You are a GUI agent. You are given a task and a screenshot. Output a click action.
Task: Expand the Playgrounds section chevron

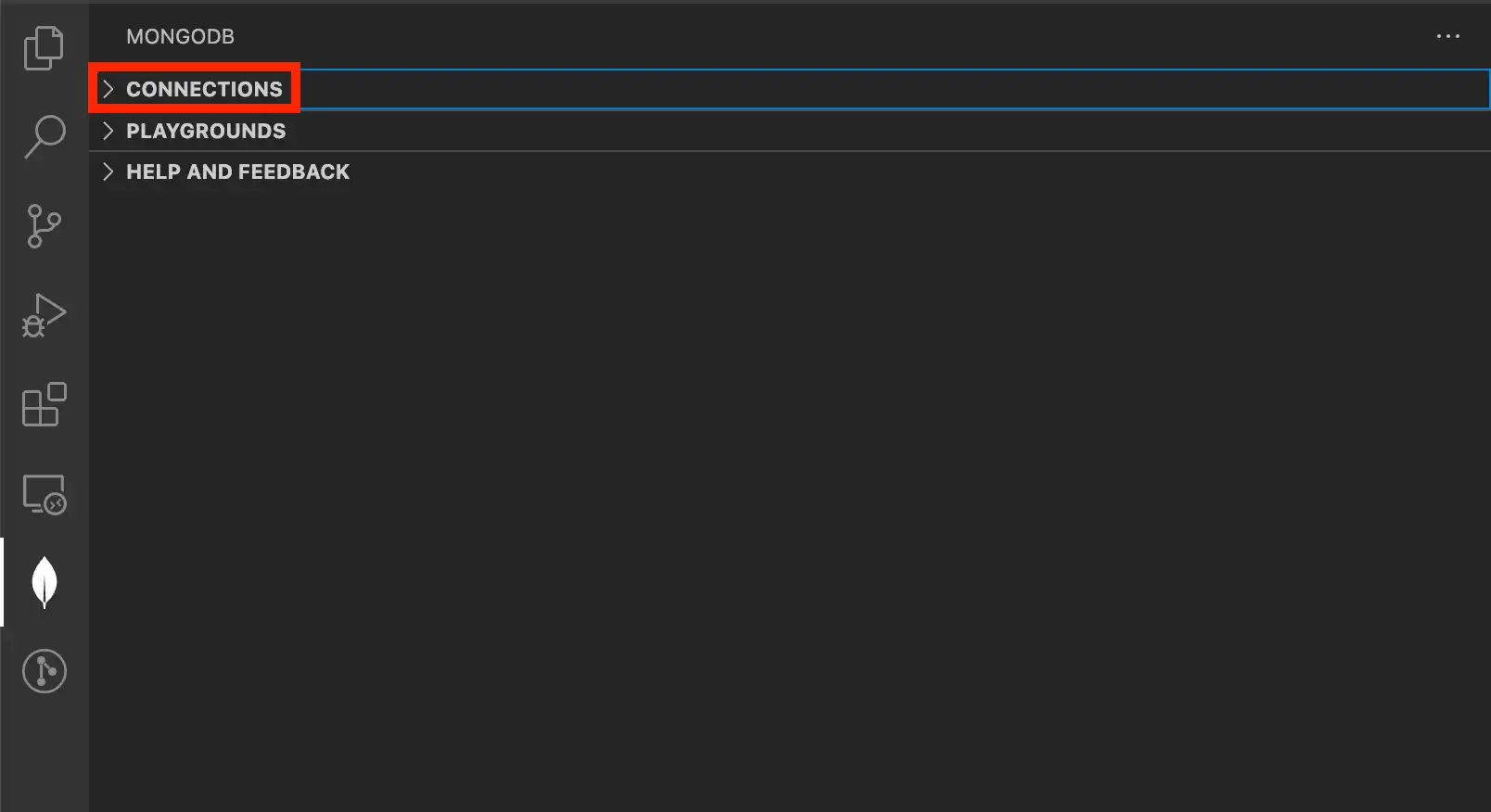coord(108,131)
